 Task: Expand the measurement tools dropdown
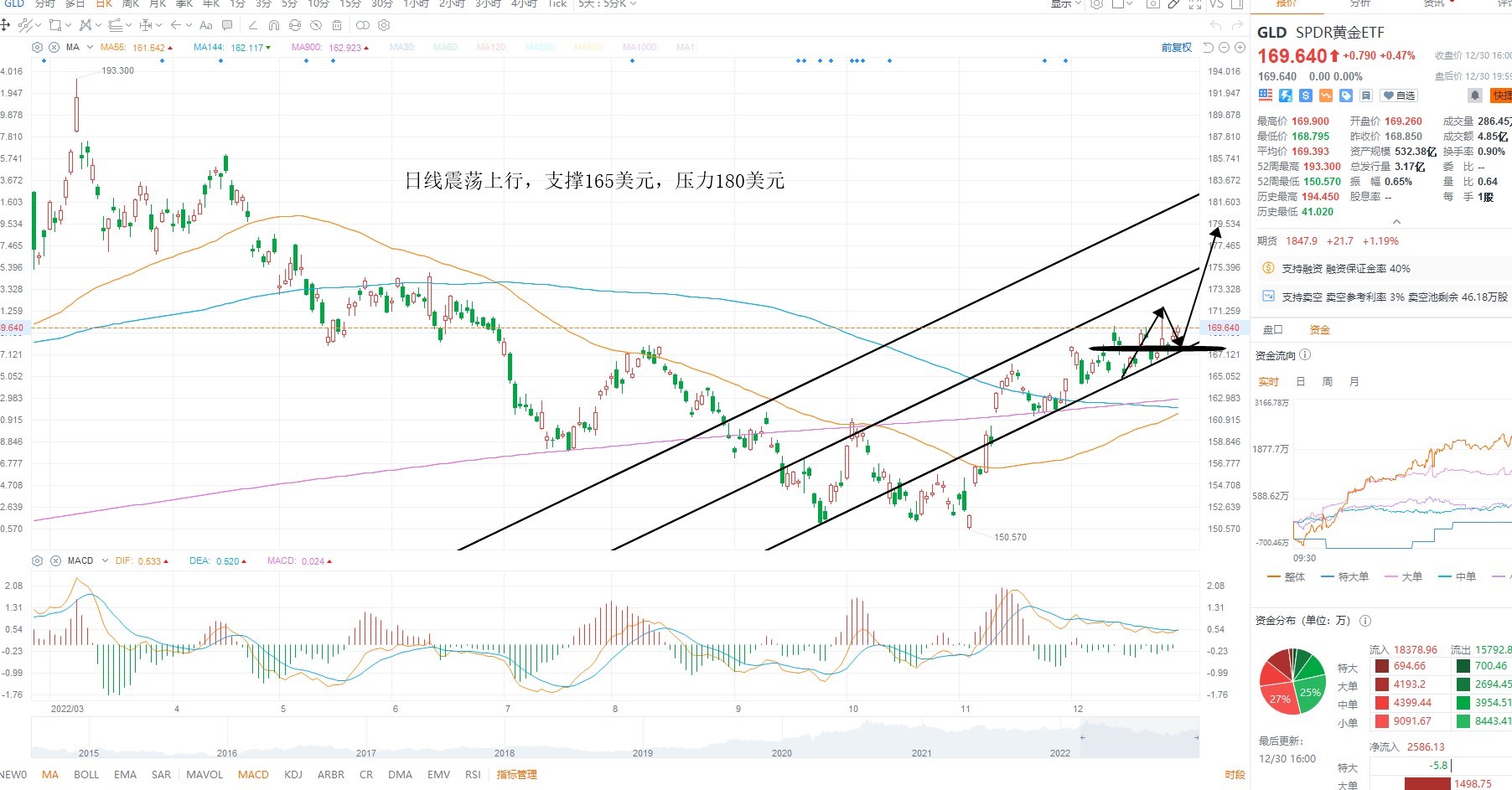click(x=159, y=25)
